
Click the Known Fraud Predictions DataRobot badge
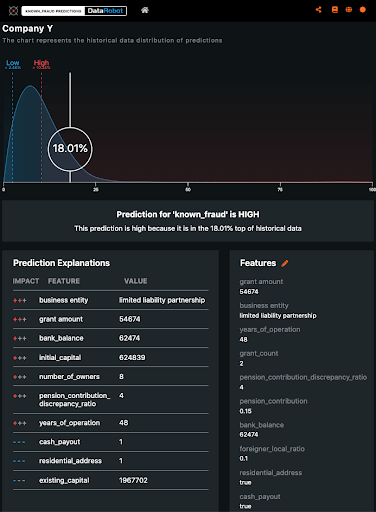coord(74,11)
